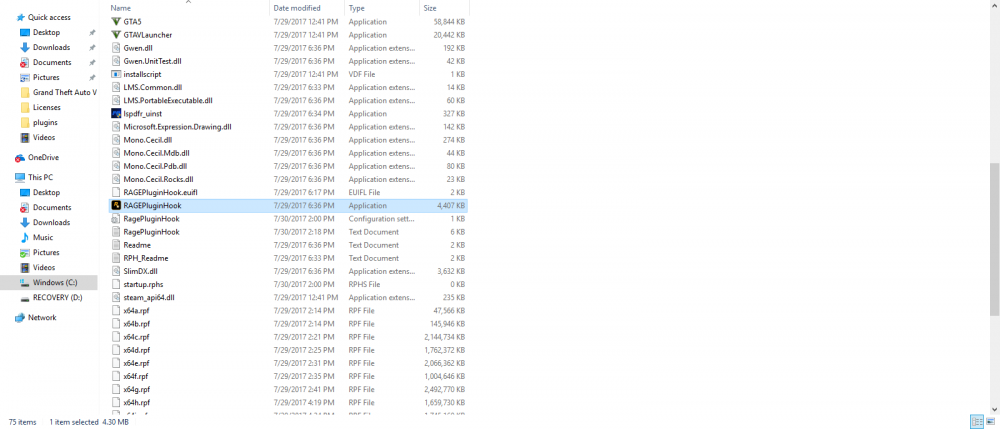
Task: Click the RAGEPluginHook application icon
Action: tap(115, 205)
